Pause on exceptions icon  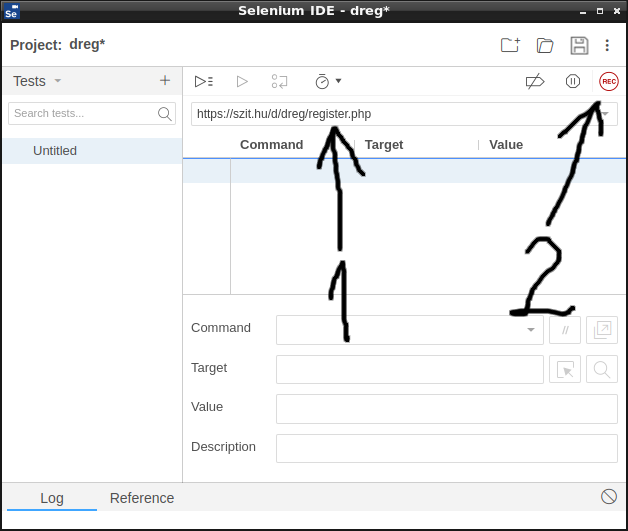tap(573, 81)
